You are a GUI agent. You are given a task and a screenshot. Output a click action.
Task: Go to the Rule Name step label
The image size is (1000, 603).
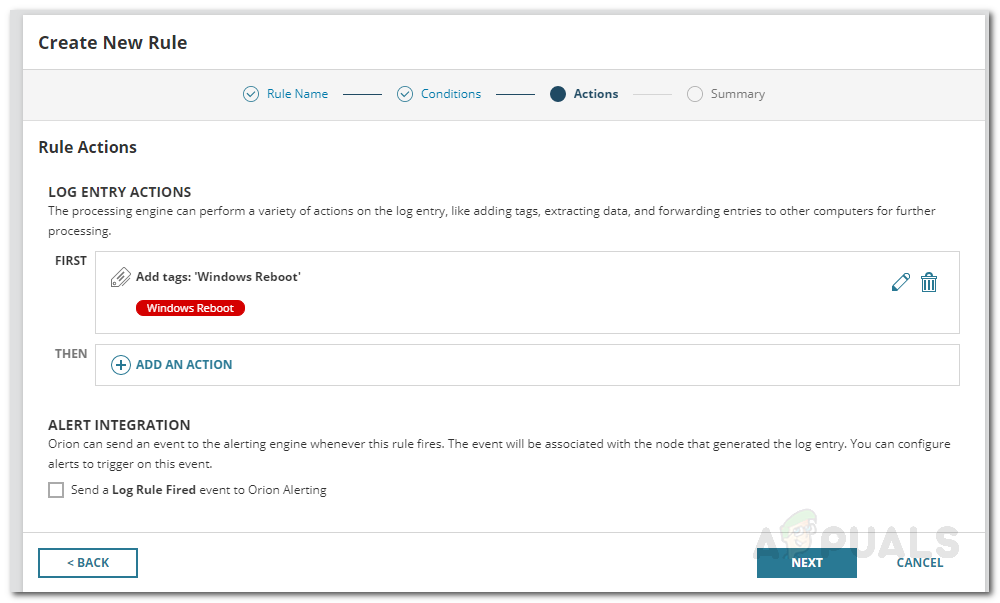pos(297,94)
